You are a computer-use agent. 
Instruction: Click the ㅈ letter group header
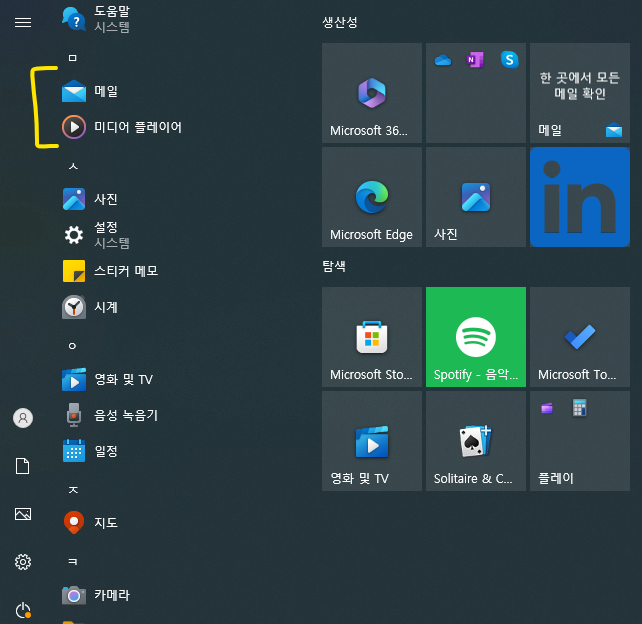(x=73, y=490)
